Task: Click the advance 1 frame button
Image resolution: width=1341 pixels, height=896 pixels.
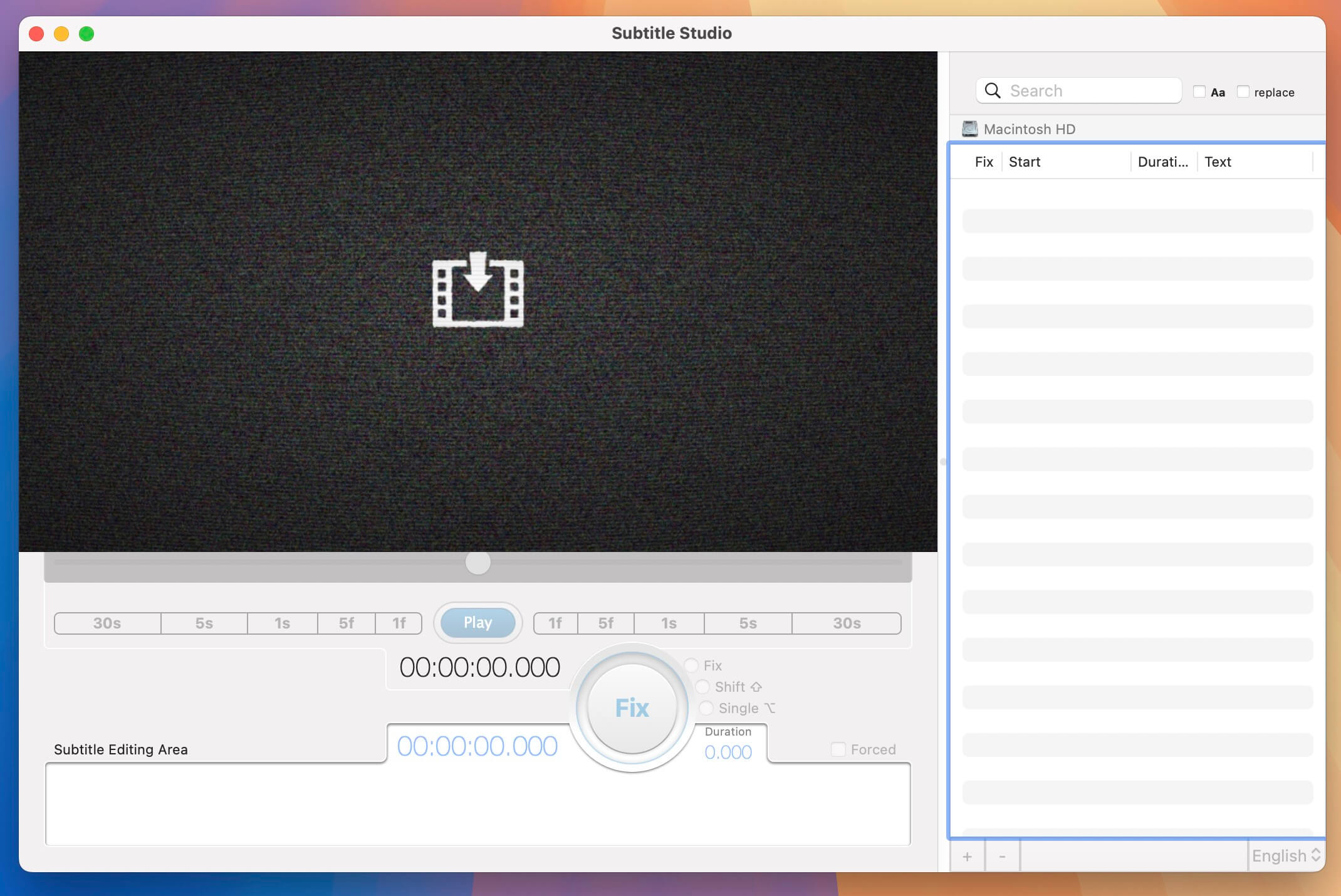Action: coord(556,623)
